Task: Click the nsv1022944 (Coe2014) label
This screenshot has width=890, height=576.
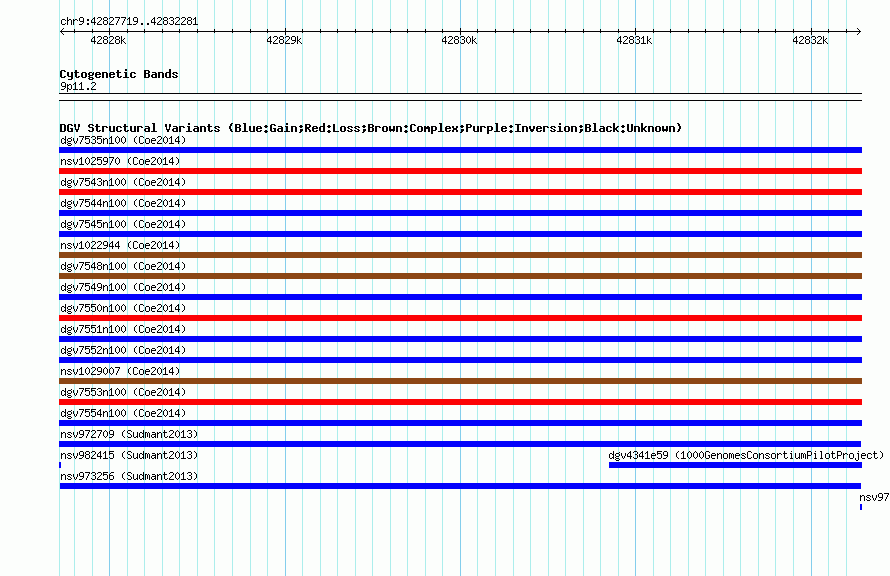Action: click(x=120, y=245)
